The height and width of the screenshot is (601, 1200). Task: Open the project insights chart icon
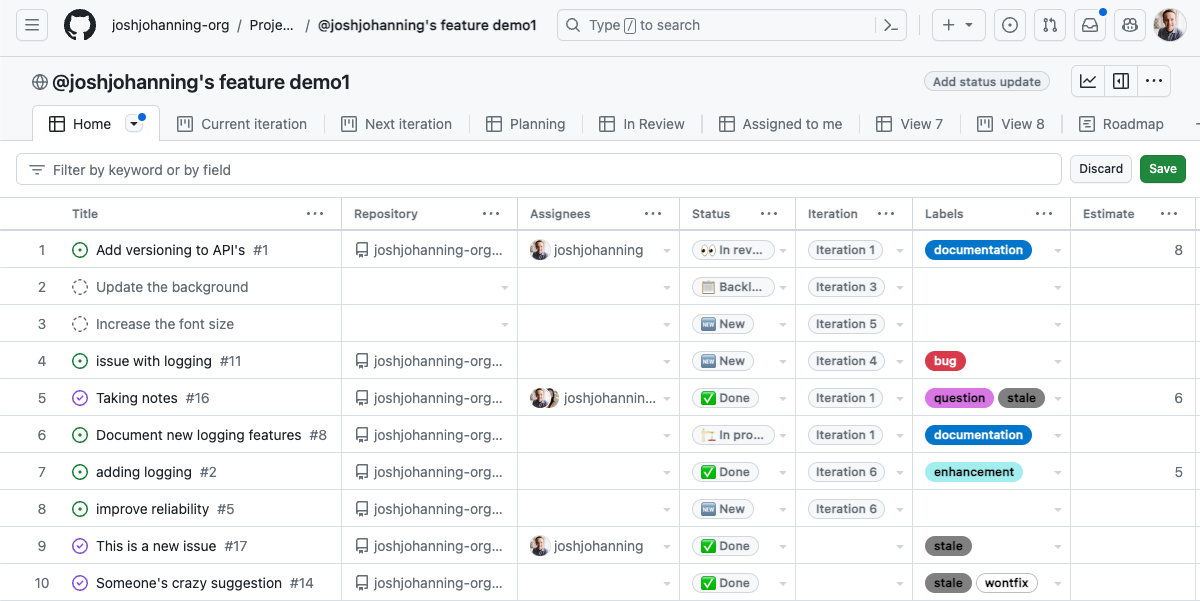1087,81
